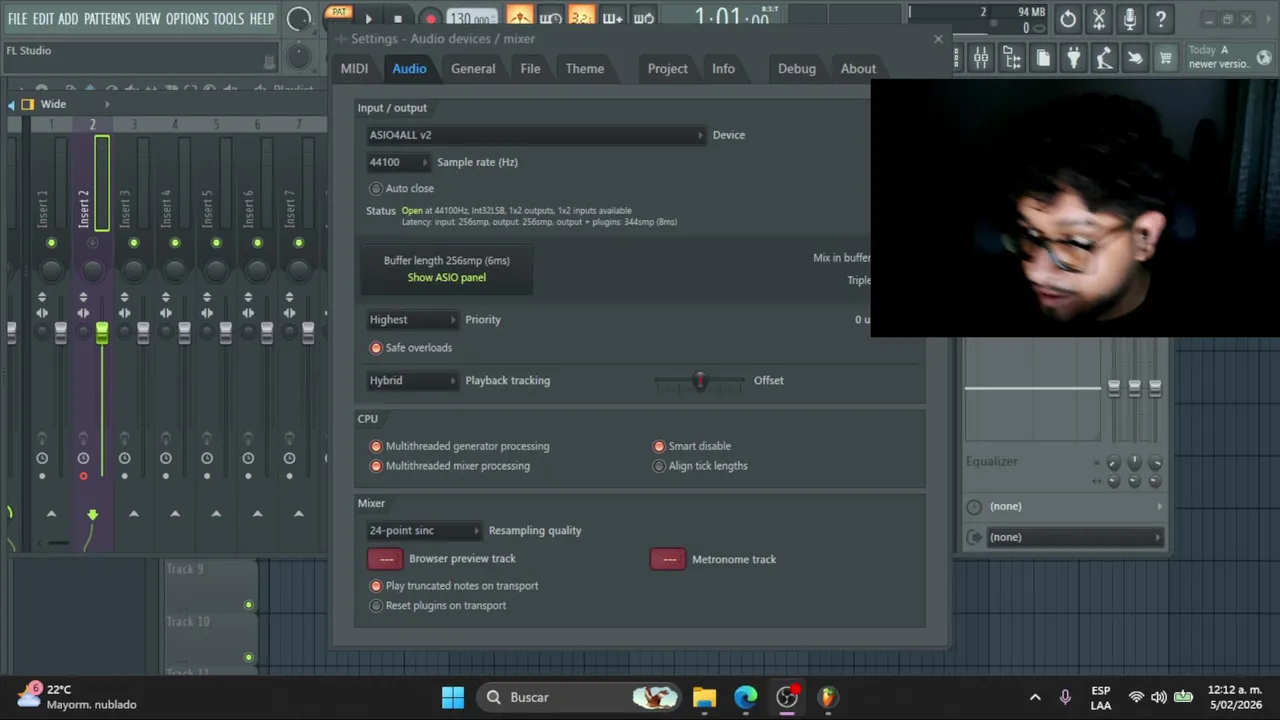This screenshot has height=720, width=1280.
Task: Open the OPTIONS menu
Action: [187, 19]
